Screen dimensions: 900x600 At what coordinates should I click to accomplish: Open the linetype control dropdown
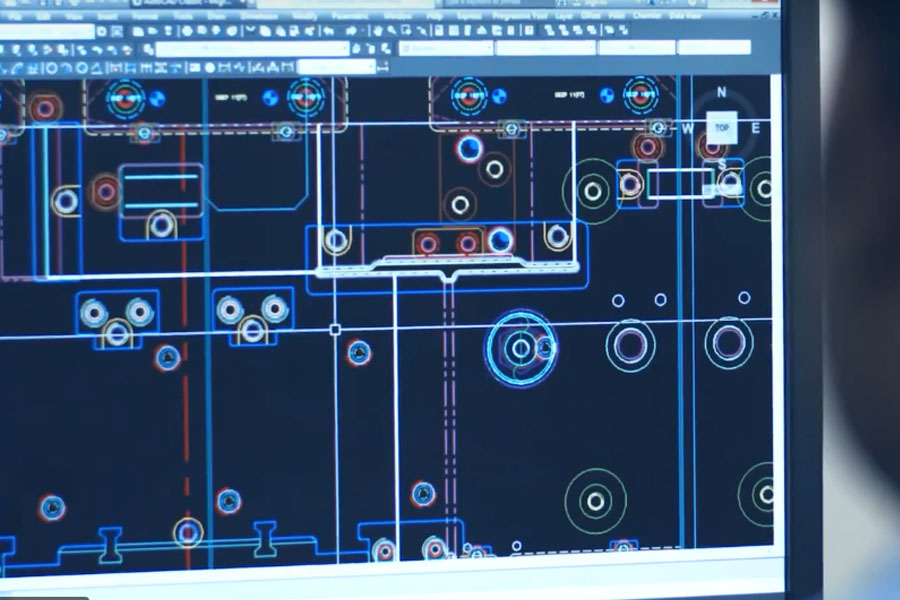click(545, 48)
